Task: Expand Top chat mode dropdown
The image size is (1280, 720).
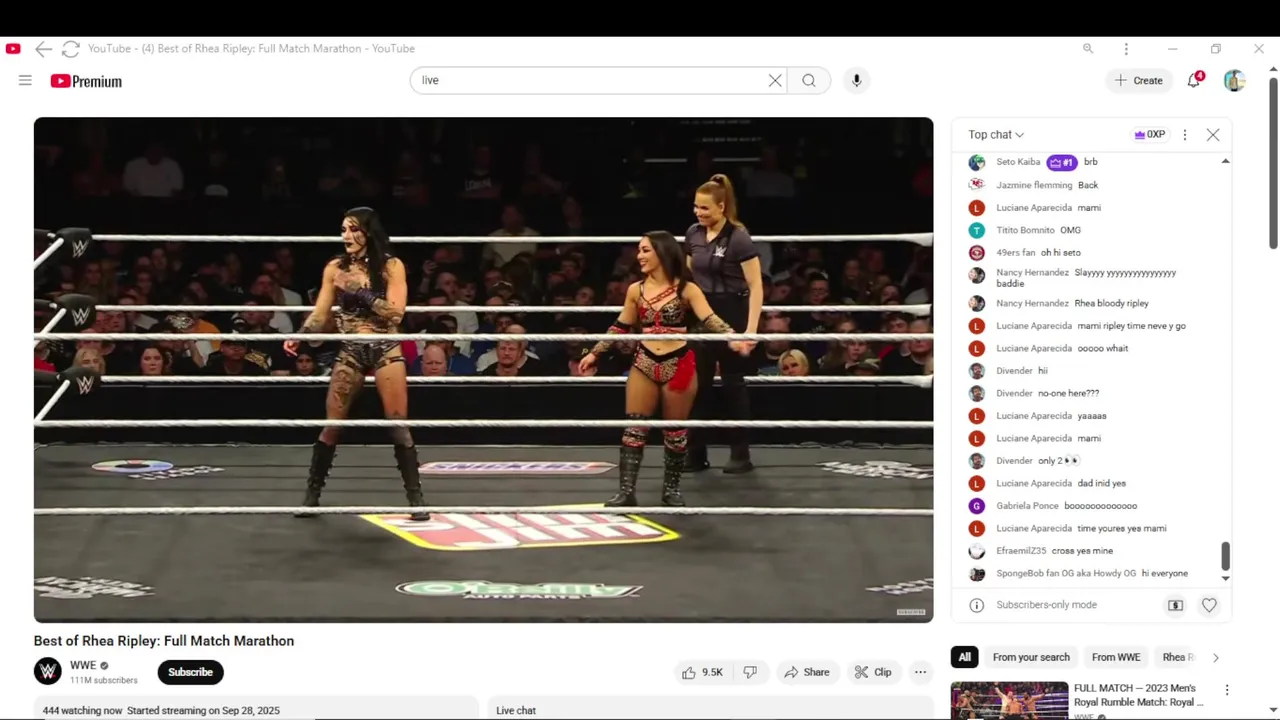Action: [x=996, y=135]
